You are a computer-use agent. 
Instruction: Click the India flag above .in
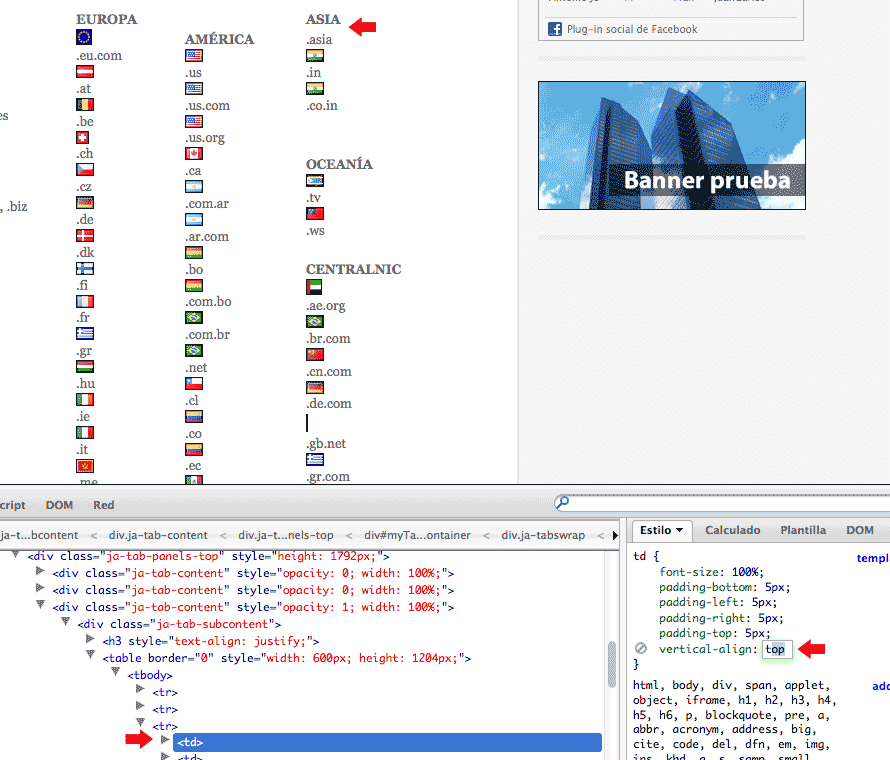[x=314, y=56]
